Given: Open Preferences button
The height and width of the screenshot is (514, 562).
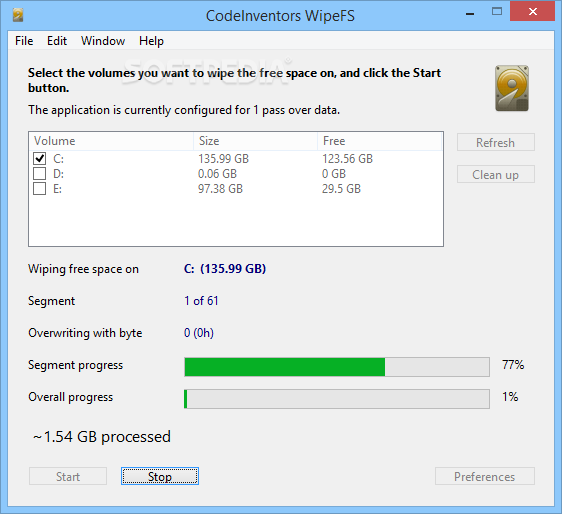Looking at the screenshot, I should coord(485,476).
